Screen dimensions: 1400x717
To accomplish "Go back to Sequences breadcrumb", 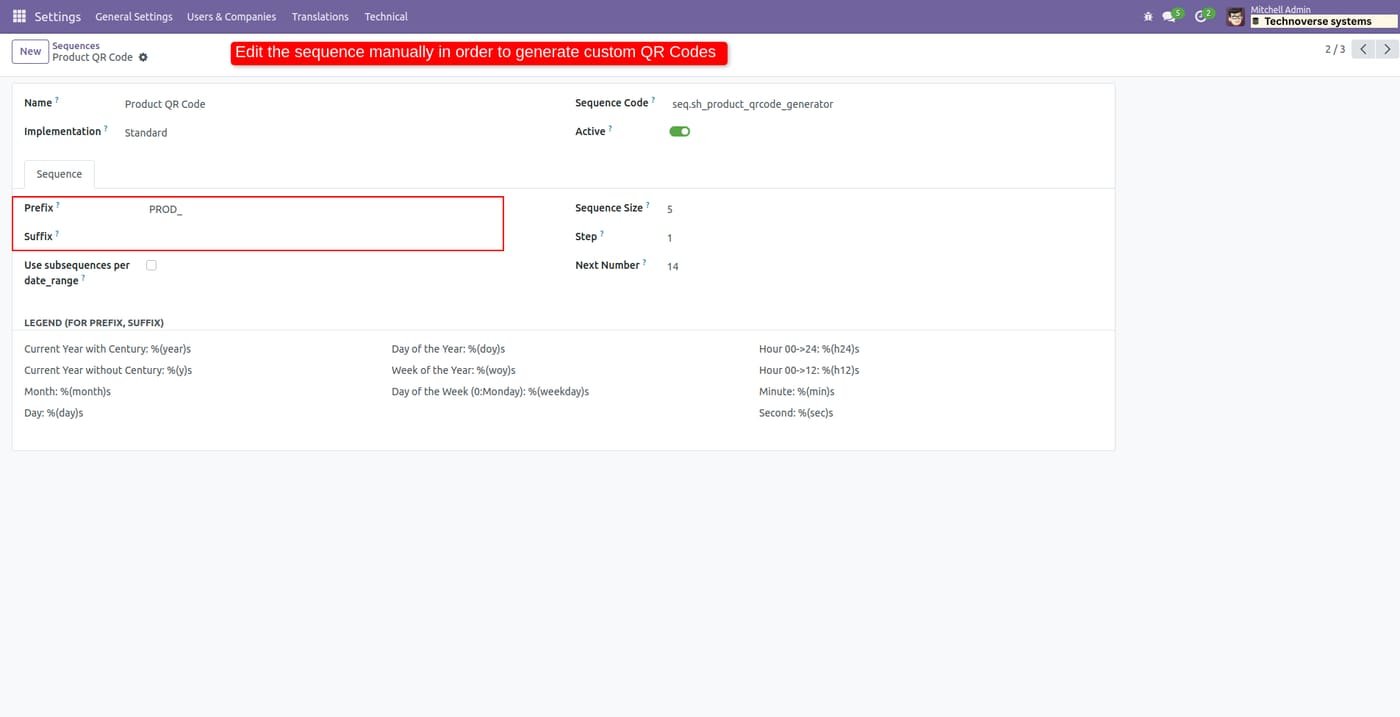I will pyautogui.click(x=76, y=46).
